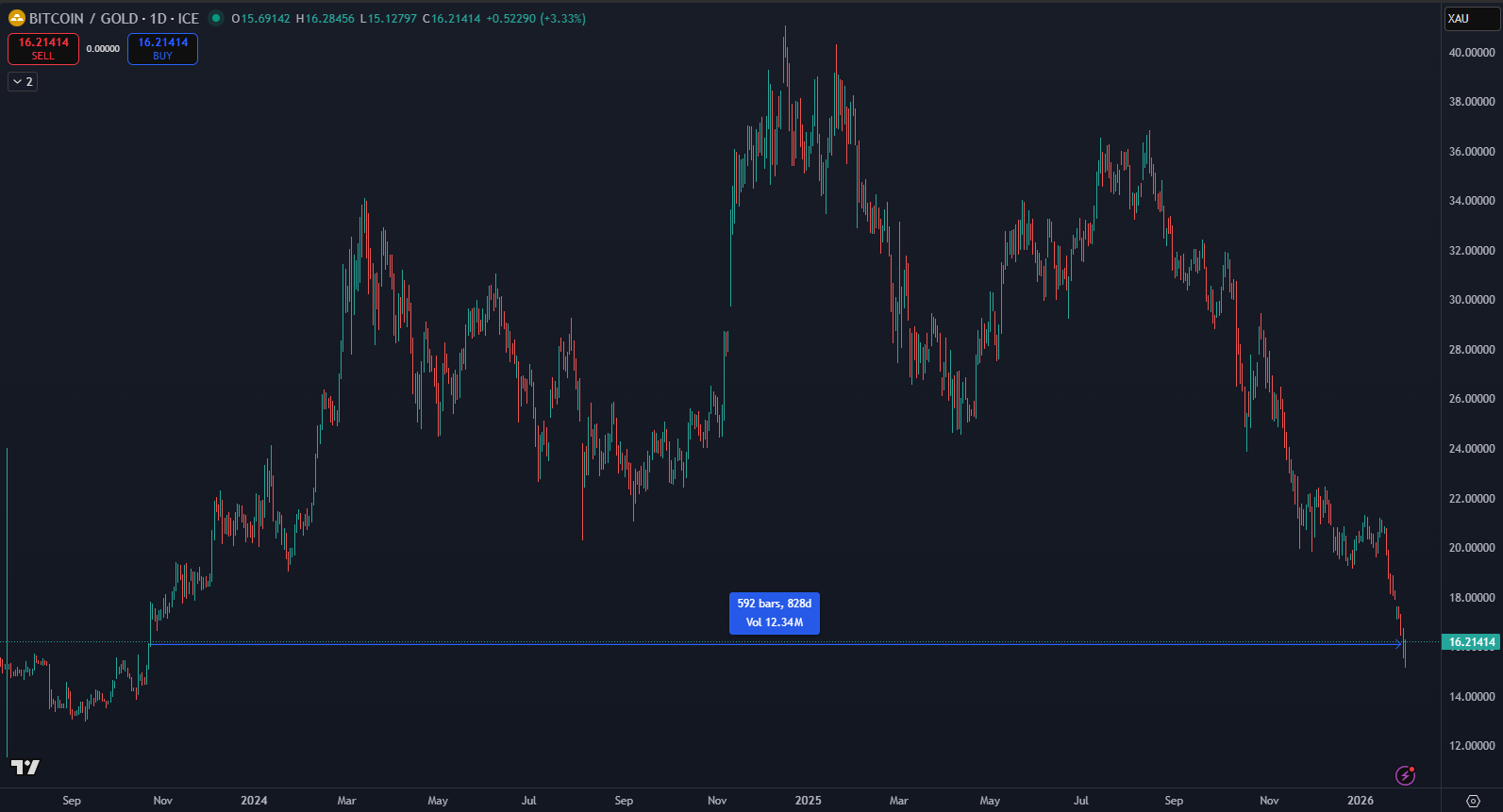Click the ICE exchange label in the title
The height and width of the screenshot is (812, 1503).
[x=189, y=19]
